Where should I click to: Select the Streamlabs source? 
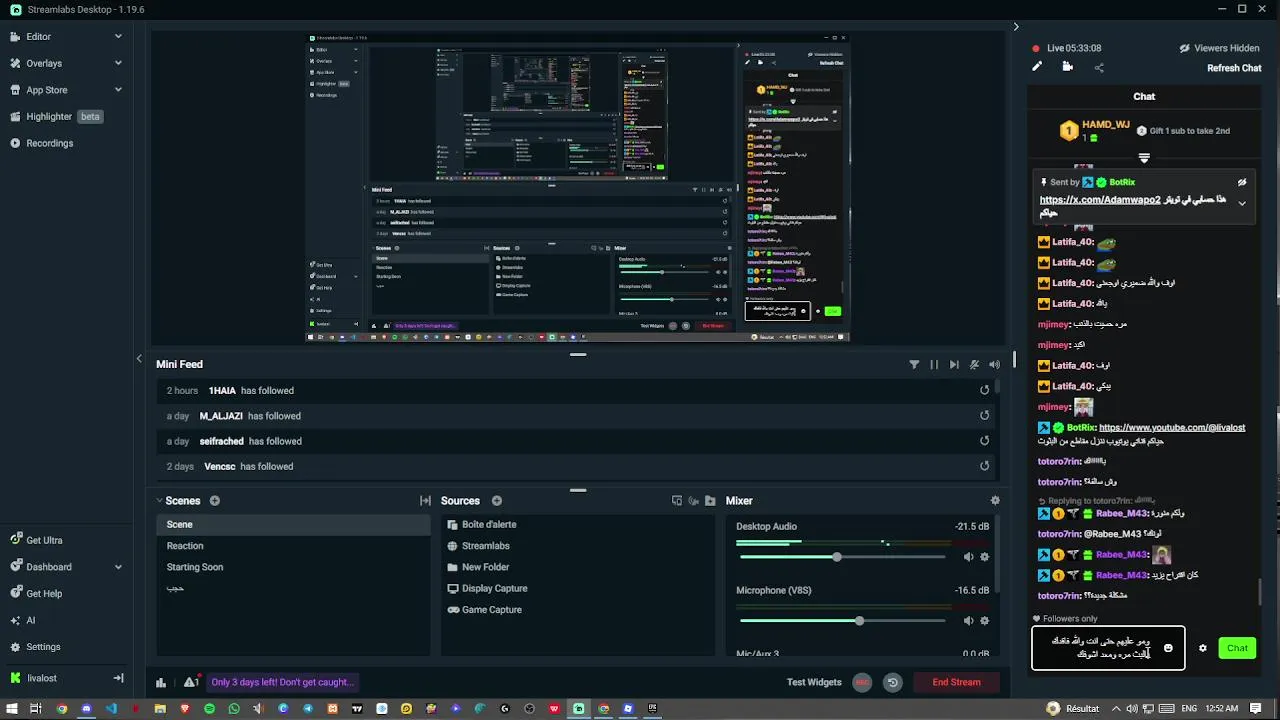click(x=578, y=546)
